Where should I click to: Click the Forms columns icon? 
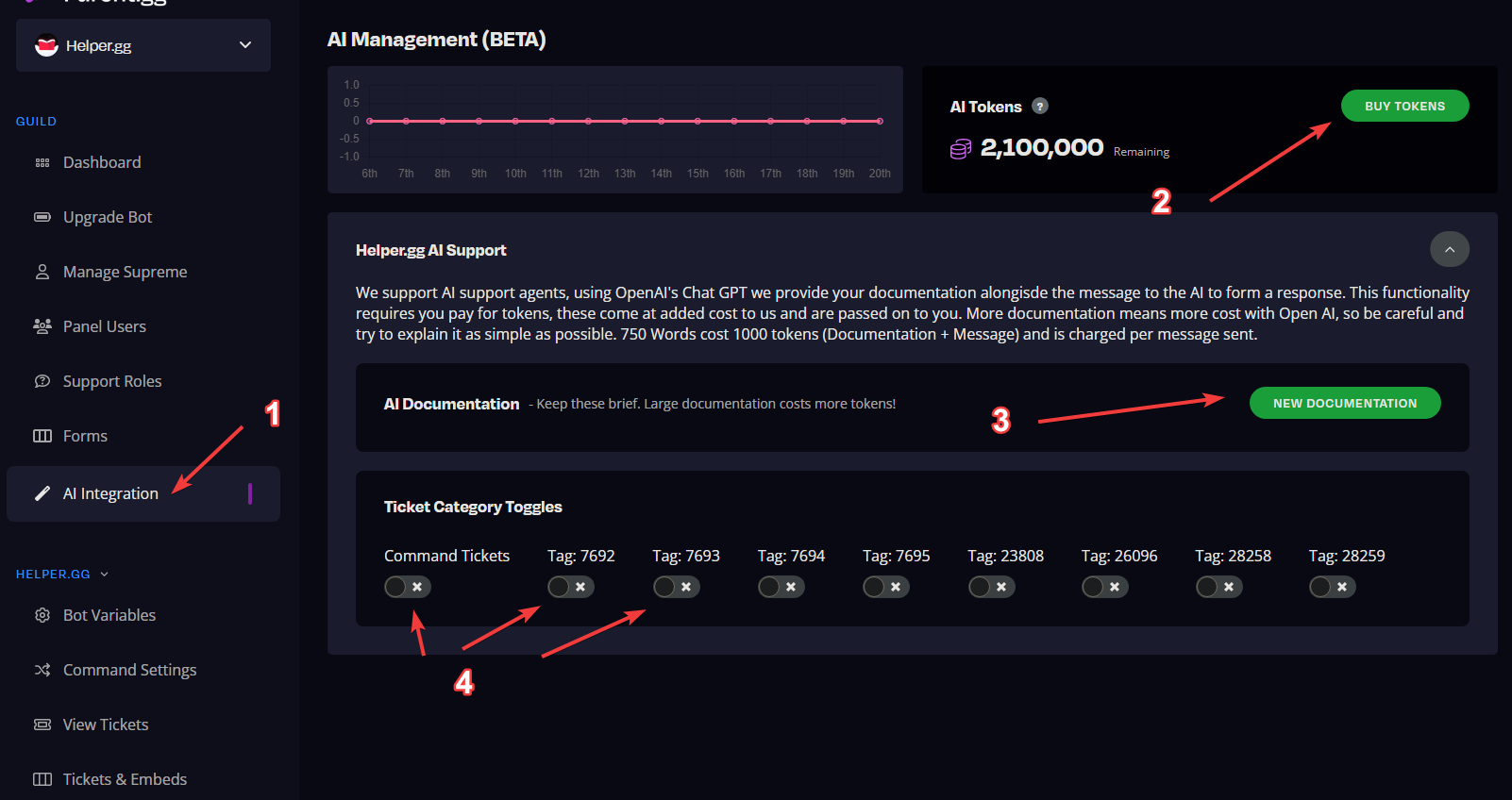[x=42, y=436]
